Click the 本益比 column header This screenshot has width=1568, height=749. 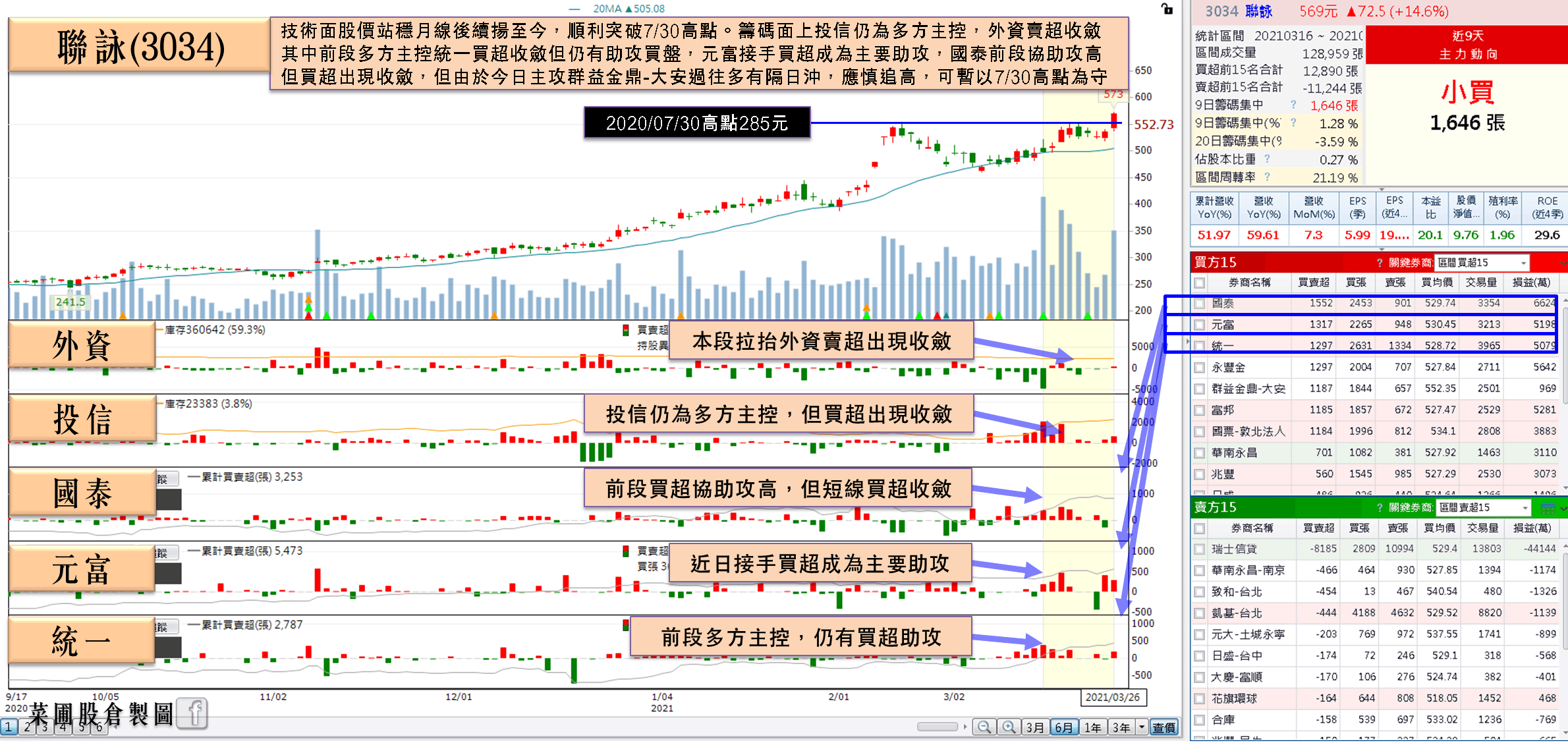click(1430, 208)
